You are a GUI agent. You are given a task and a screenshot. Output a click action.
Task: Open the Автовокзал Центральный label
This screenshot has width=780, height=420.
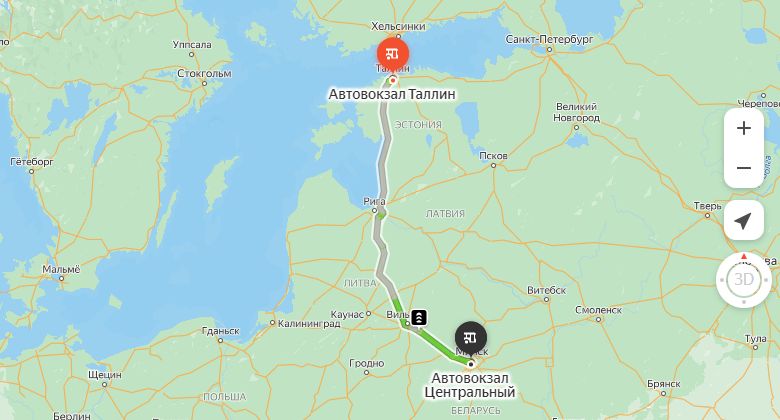[470, 385]
